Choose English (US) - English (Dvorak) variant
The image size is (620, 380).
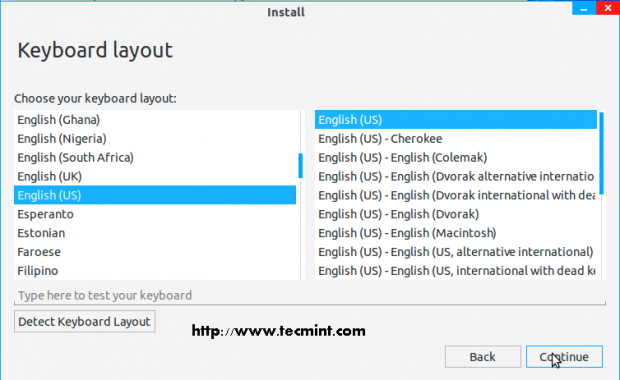(456, 214)
